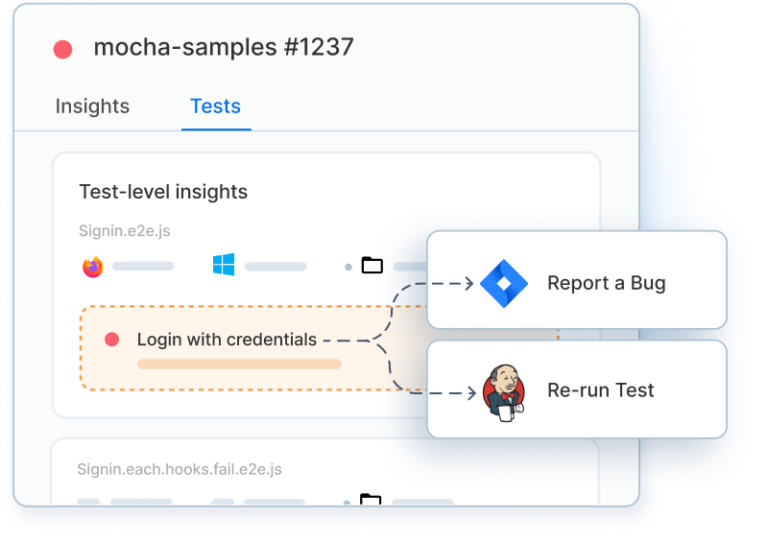768x542 pixels.
Task: Click the Jira icon beside Report a Bug
Action: coord(504,283)
